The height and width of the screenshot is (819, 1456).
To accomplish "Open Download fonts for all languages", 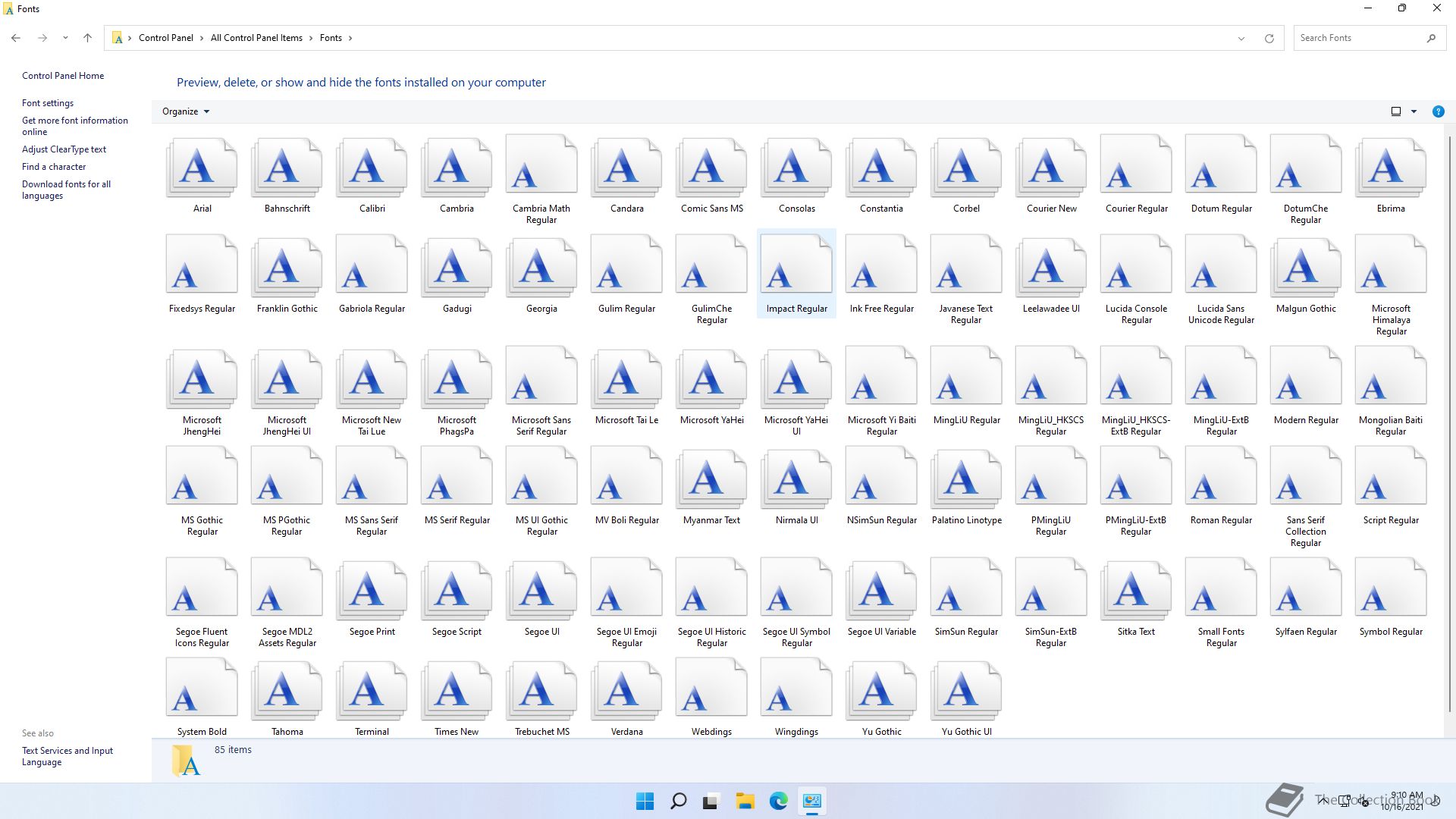I will coord(66,190).
